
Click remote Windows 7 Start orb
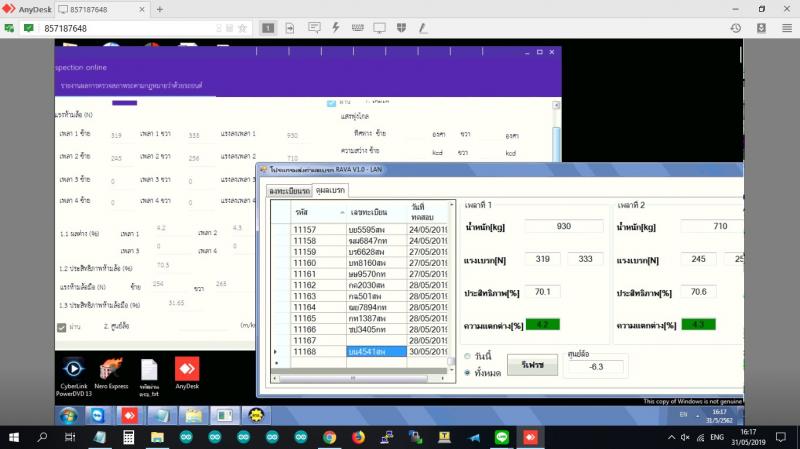pyautogui.click(x=68, y=415)
